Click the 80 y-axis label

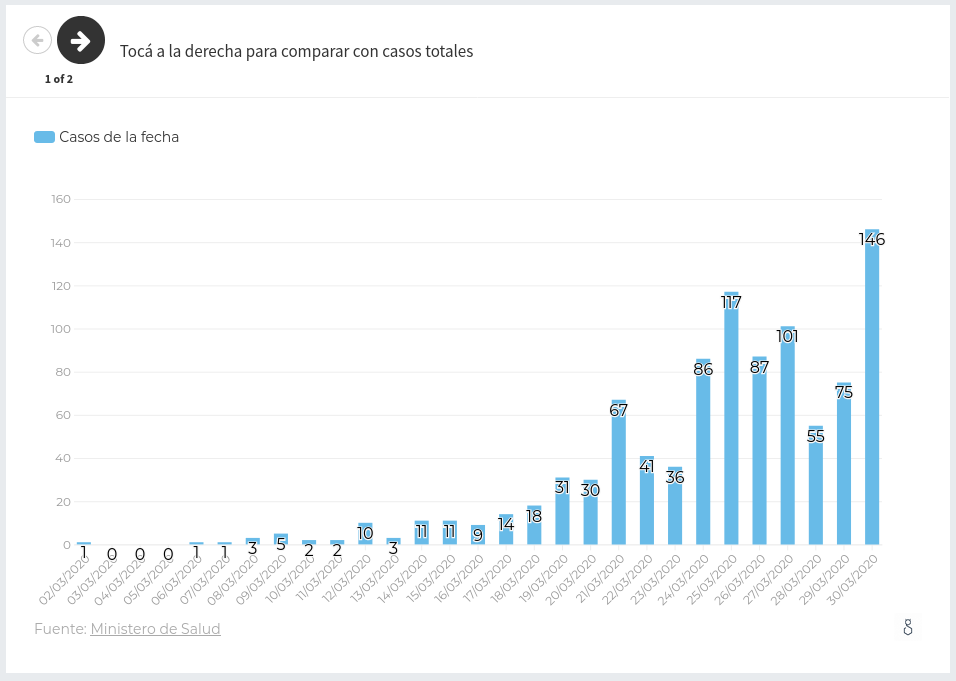[x=63, y=372]
